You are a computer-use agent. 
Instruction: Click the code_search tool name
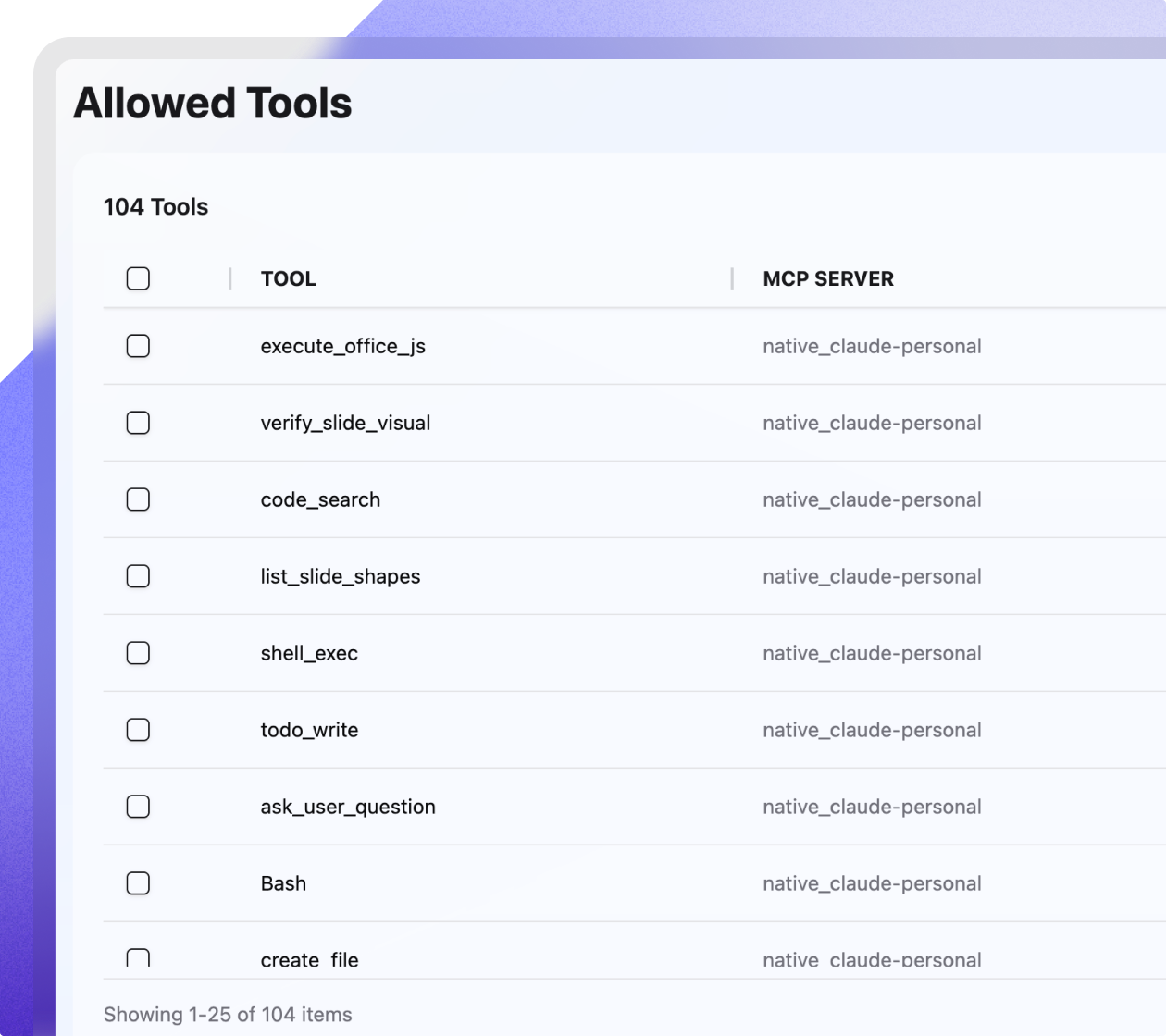point(320,499)
